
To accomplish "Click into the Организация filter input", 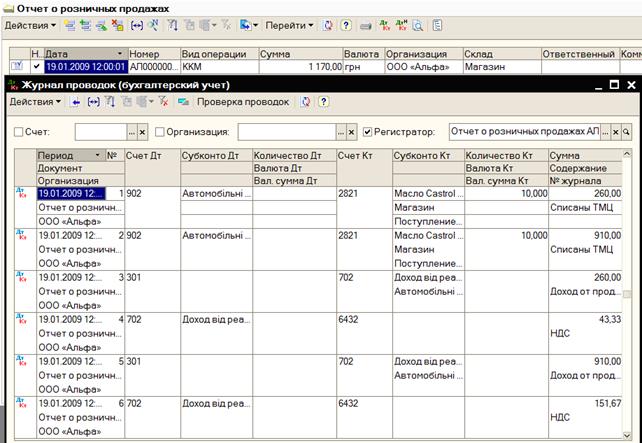I will (x=284, y=131).
